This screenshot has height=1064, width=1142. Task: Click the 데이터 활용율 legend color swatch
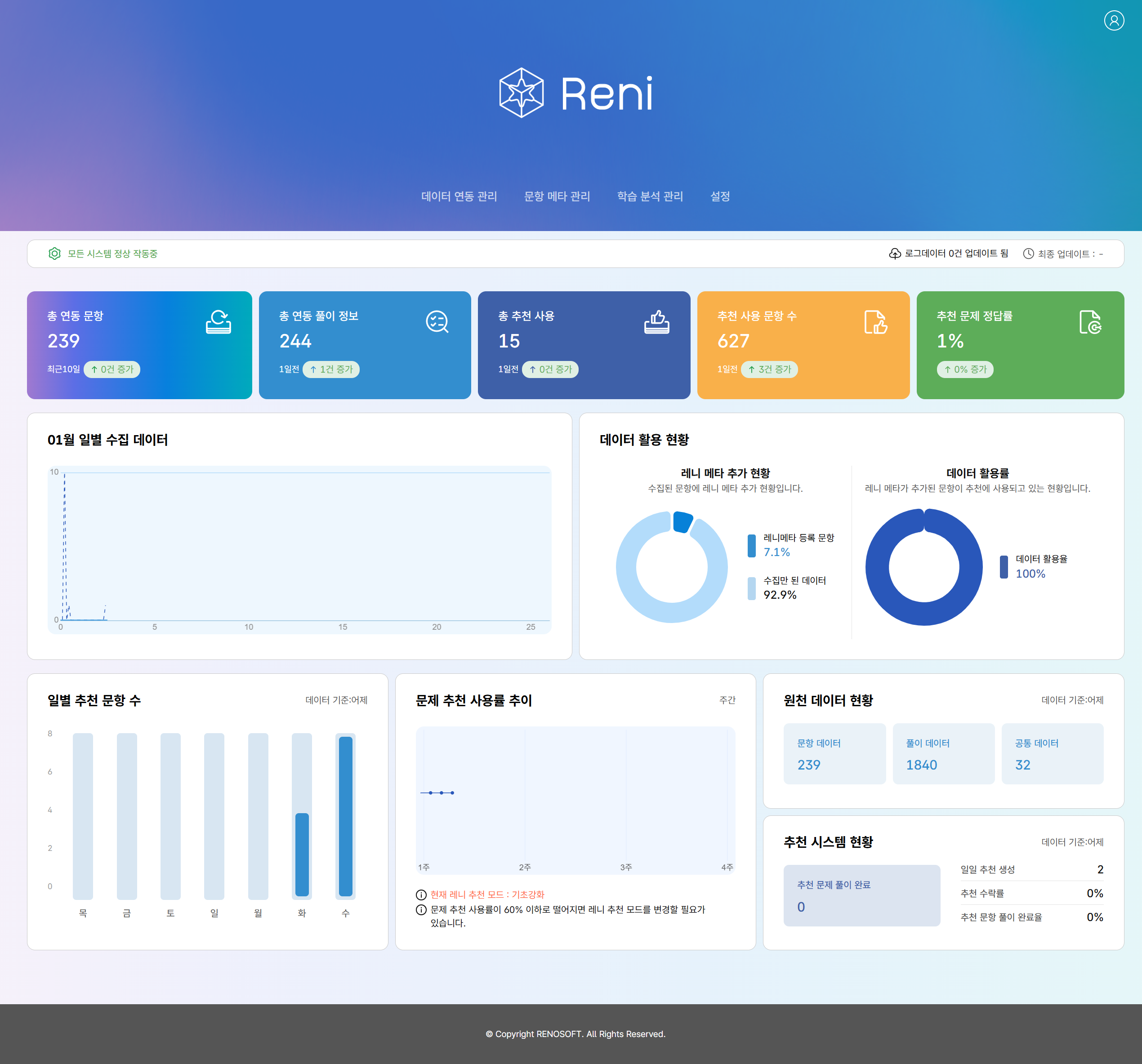point(1004,567)
